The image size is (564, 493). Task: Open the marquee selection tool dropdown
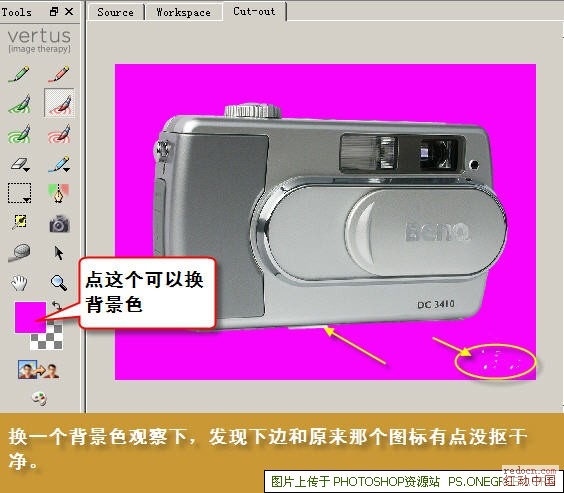(19, 193)
